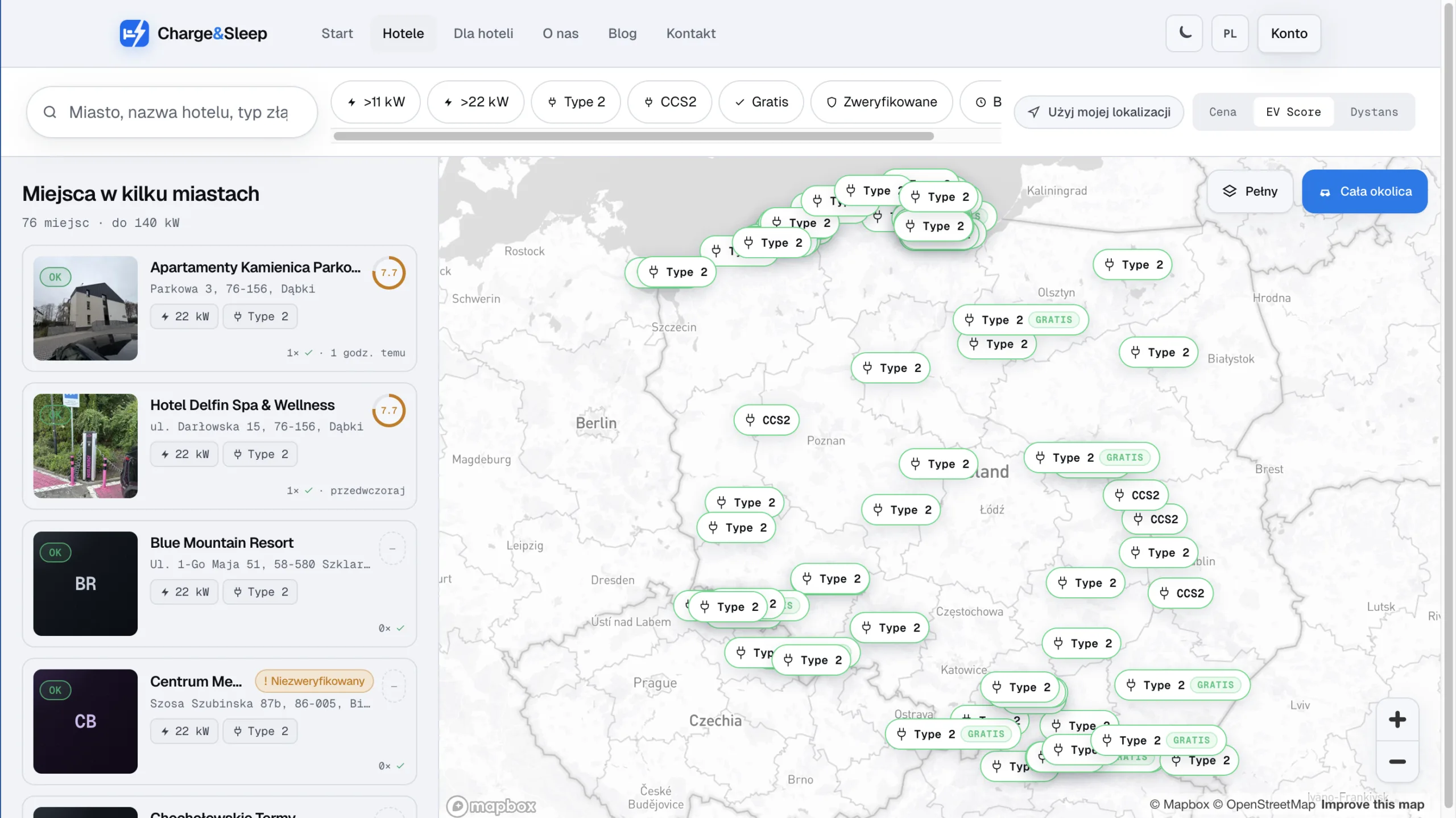Toggle the >11 kW filter chip
The image size is (1456, 818).
click(376, 102)
